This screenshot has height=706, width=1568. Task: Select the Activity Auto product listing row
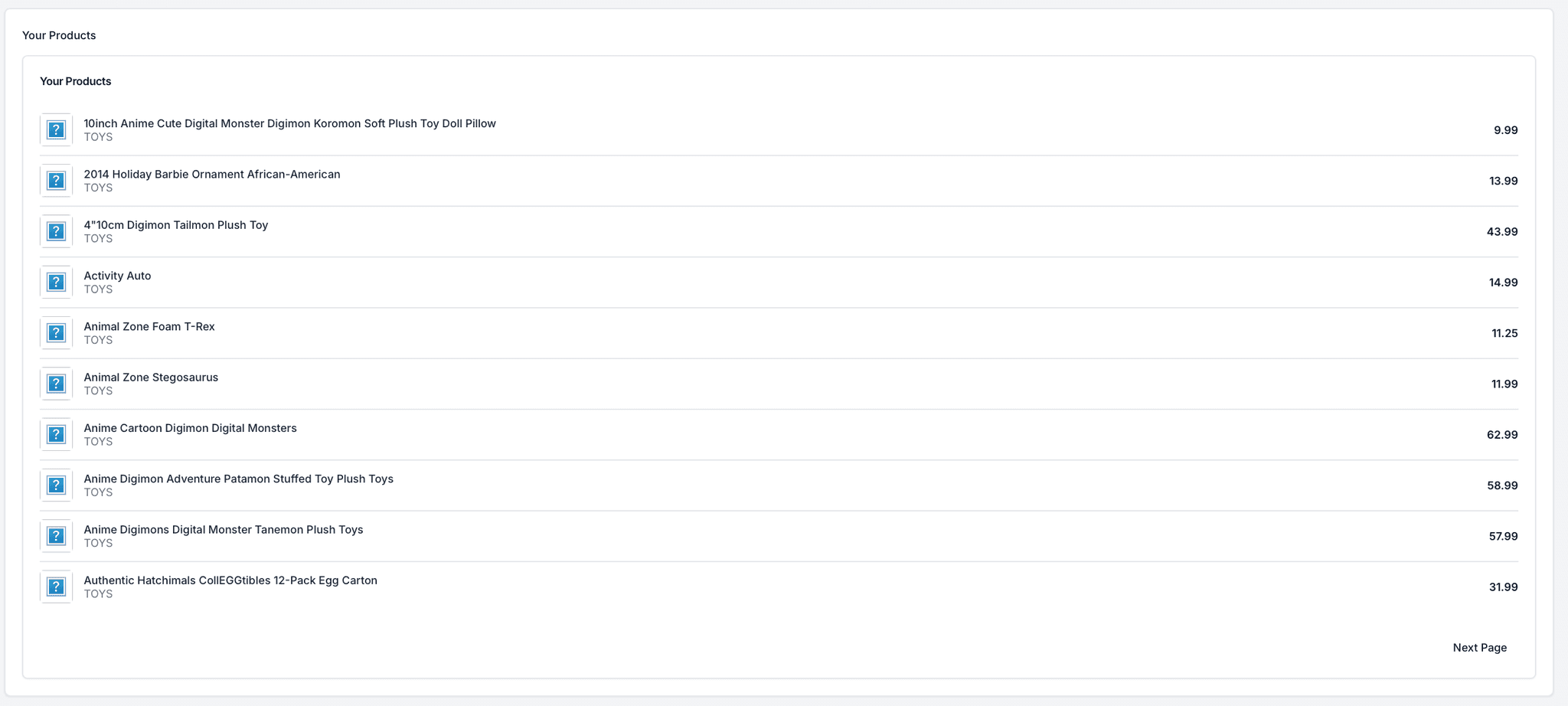766,281
